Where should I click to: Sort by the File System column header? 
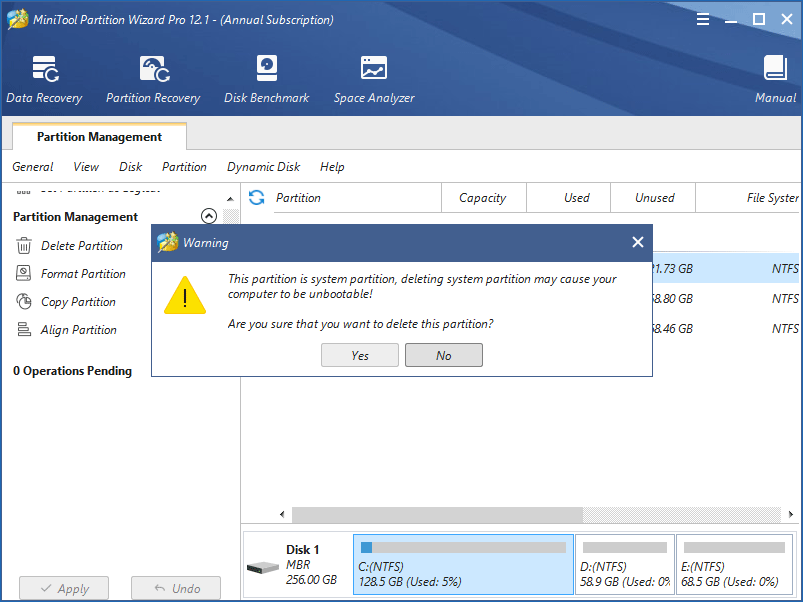click(748, 198)
